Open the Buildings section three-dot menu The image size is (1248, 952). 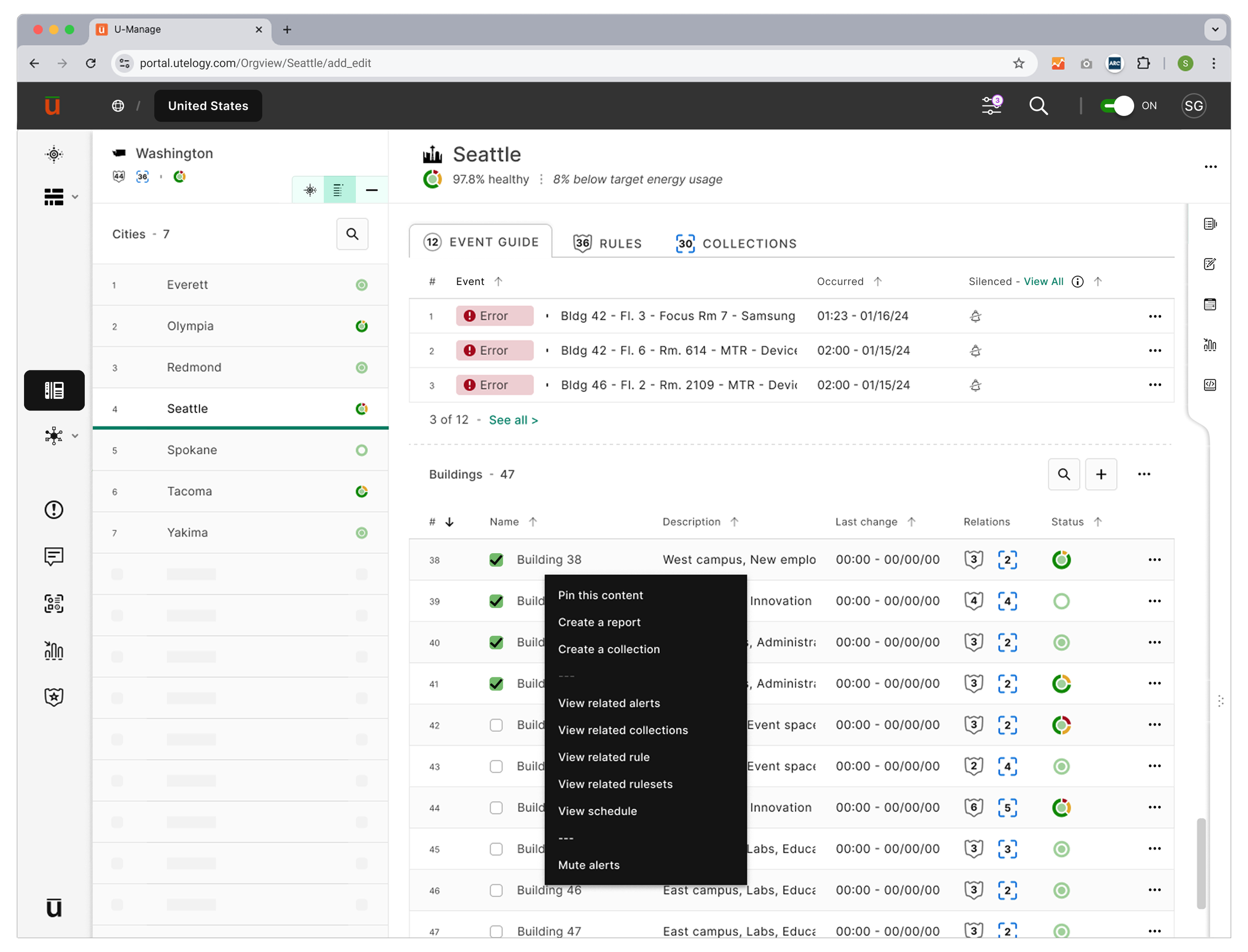tap(1144, 474)
